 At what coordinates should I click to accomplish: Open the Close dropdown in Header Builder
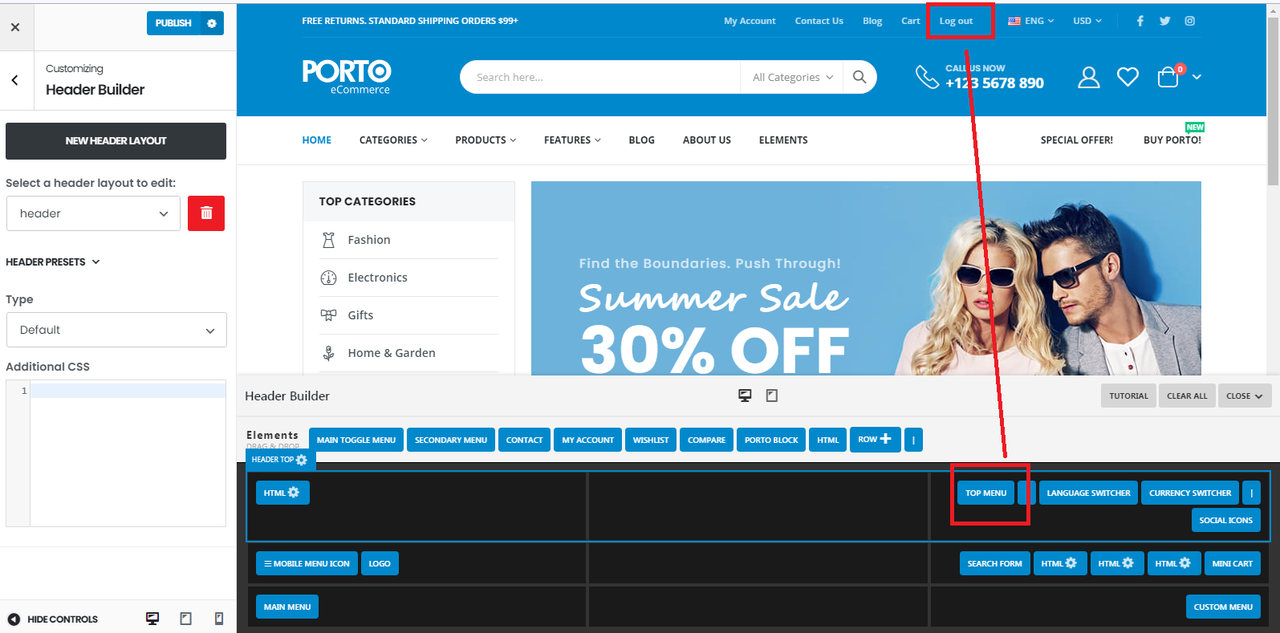tap(1244, 396)
